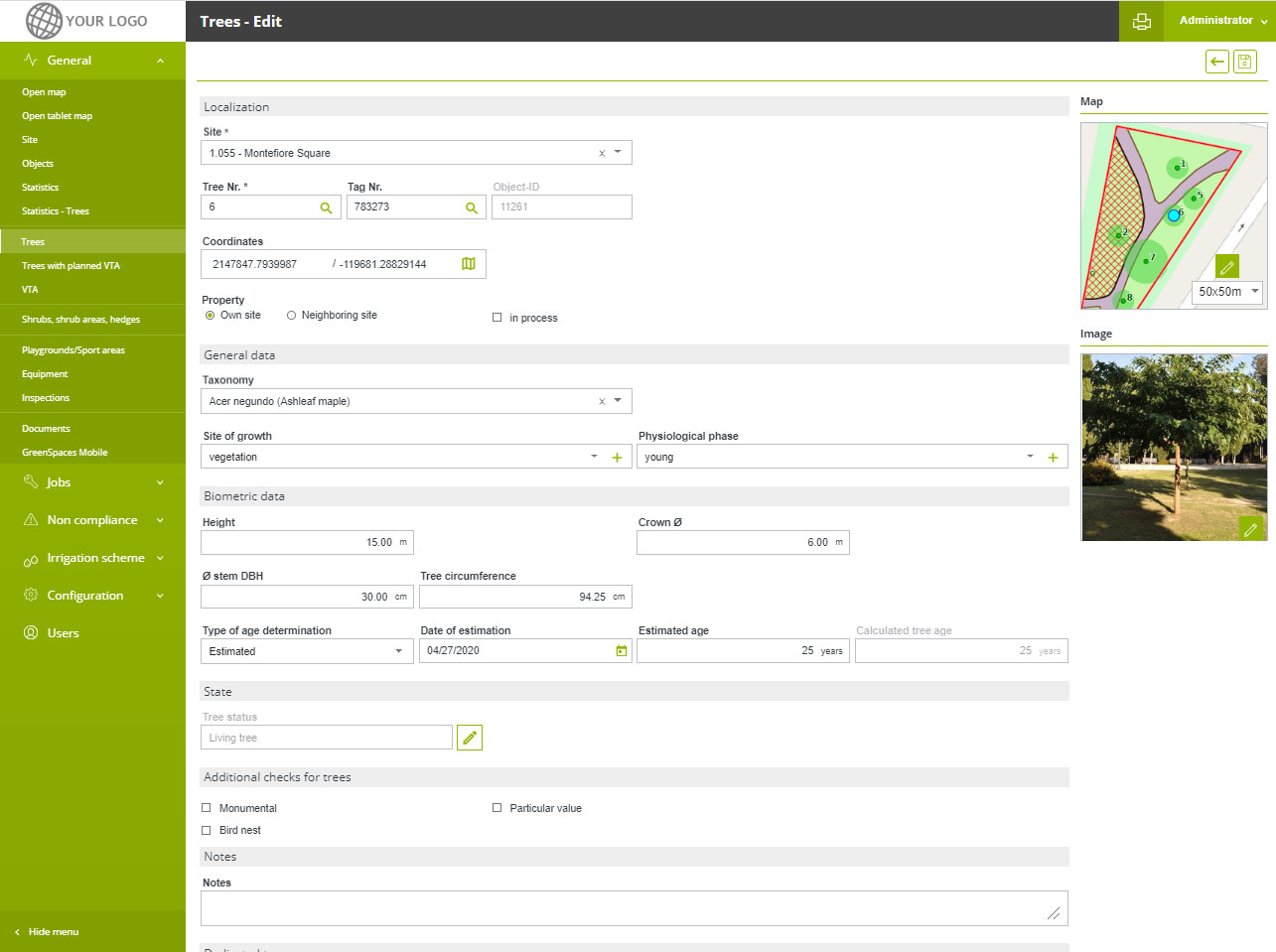The image size is (1276, 952).
Task: Click into the Notes text area
Action: (x=633, y=908)
